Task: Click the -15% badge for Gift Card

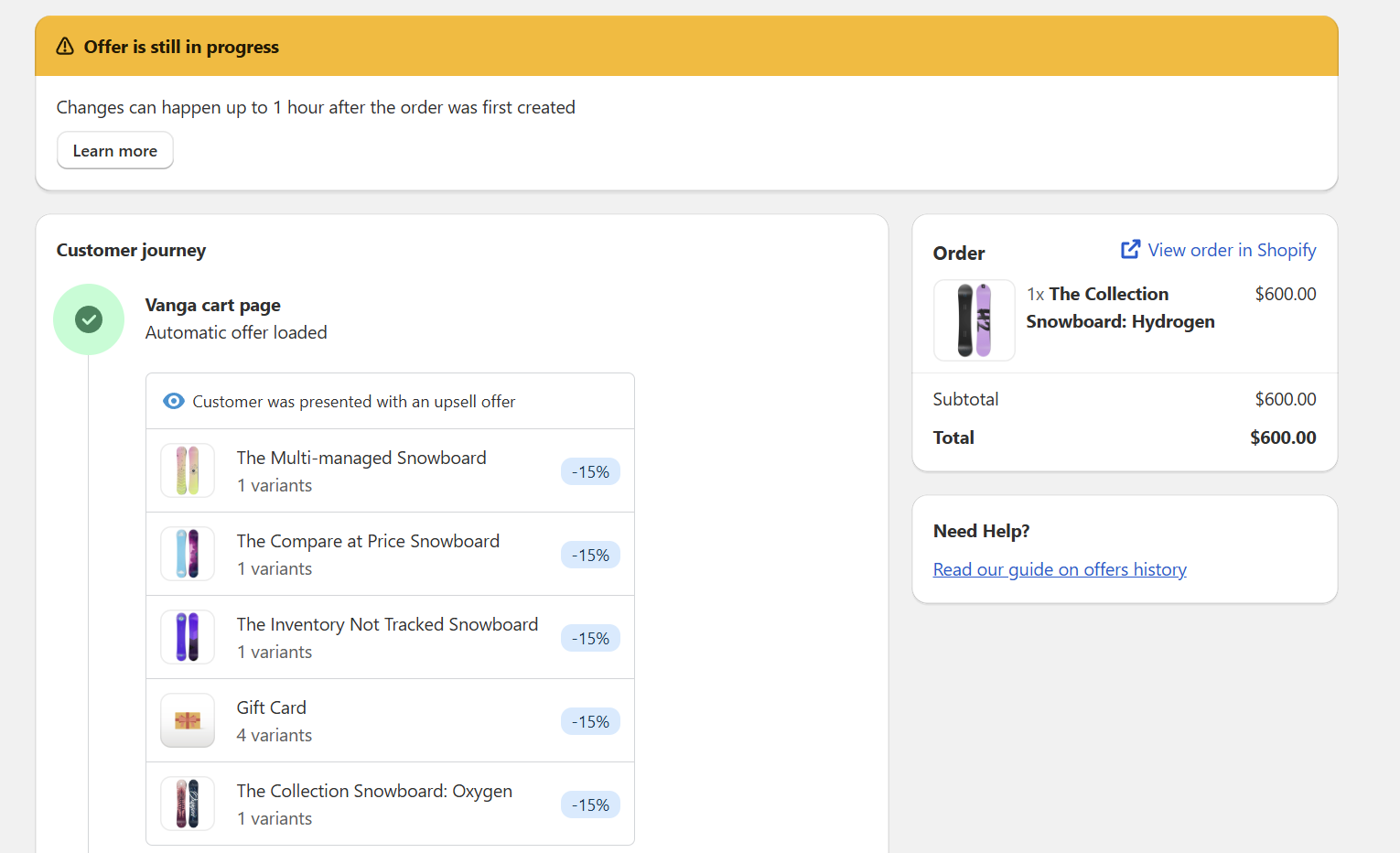Action: pyautogui.click(x=590, y=721)
